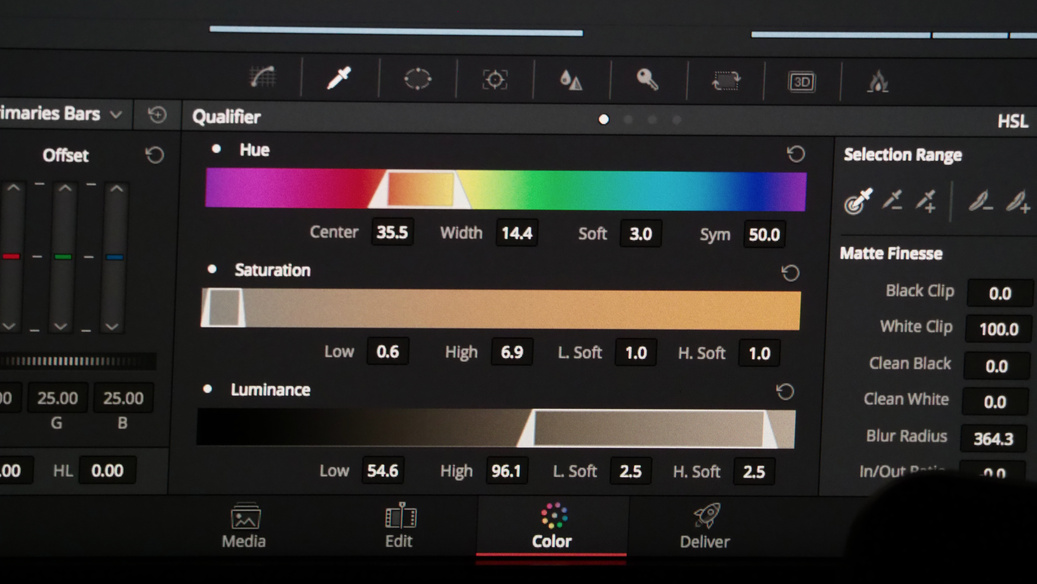Viewport: 1037px width, 584px height.
Task: Edit the Hue Soft value 3.0
Action: tap(640, 233)
